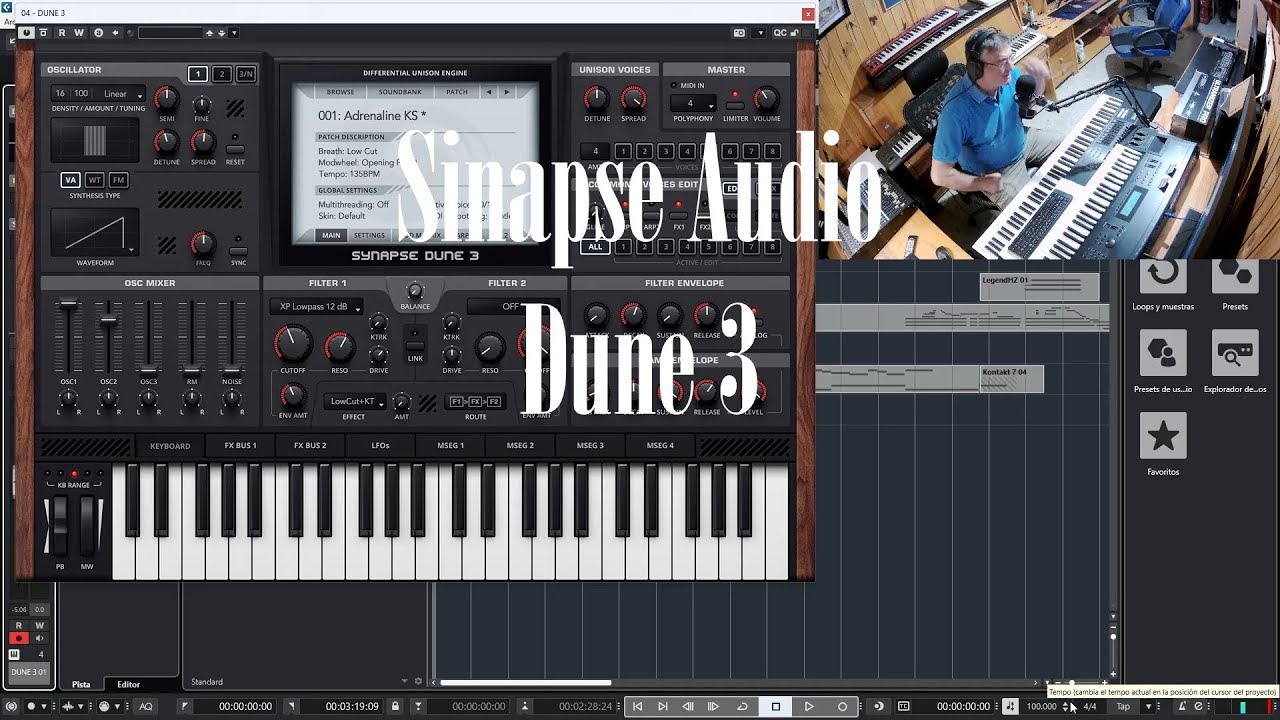Image resolution: width=1280 pixels, height=720 pixels.
Task: Open Filter 1 type XP Lowpass 12 dB
Action: [x=319, y=307]
